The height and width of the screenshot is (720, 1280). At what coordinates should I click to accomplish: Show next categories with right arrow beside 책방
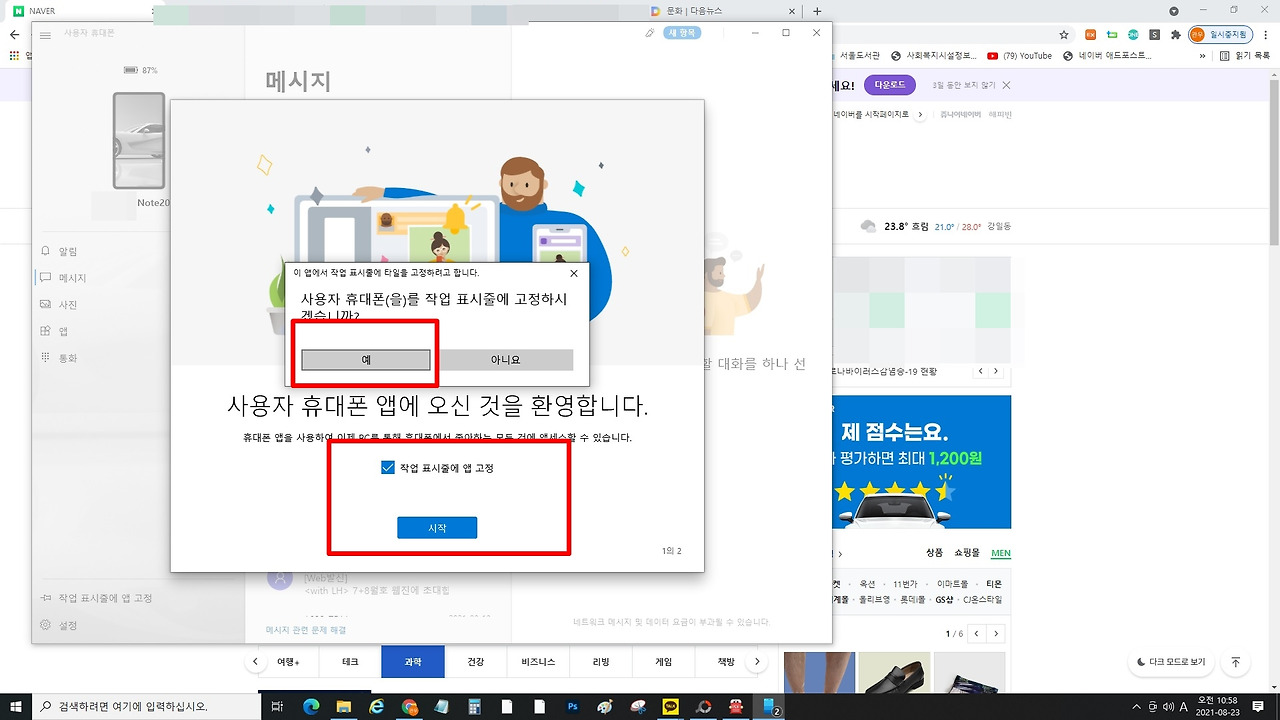click(x=757, y=662)
